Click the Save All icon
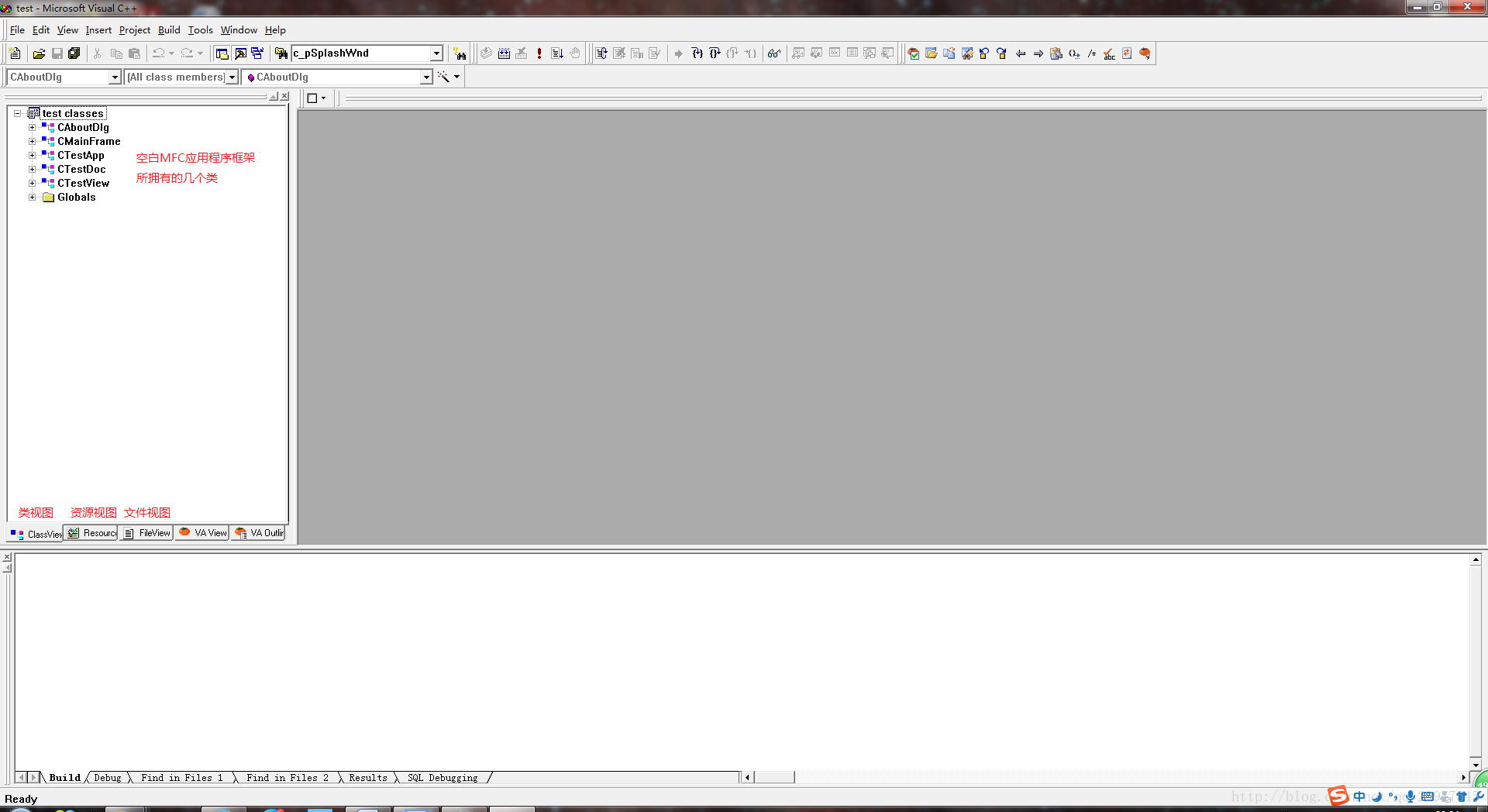Screen dimensions: 1488x812 (x=74, y=53)
